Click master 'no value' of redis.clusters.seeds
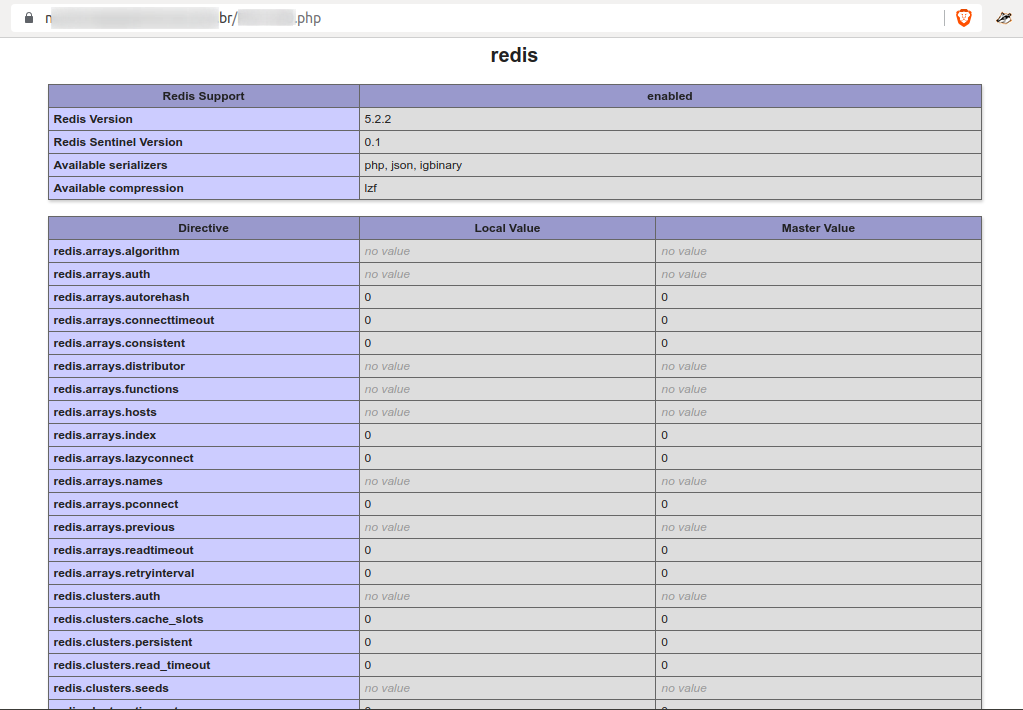 (684, 688)
